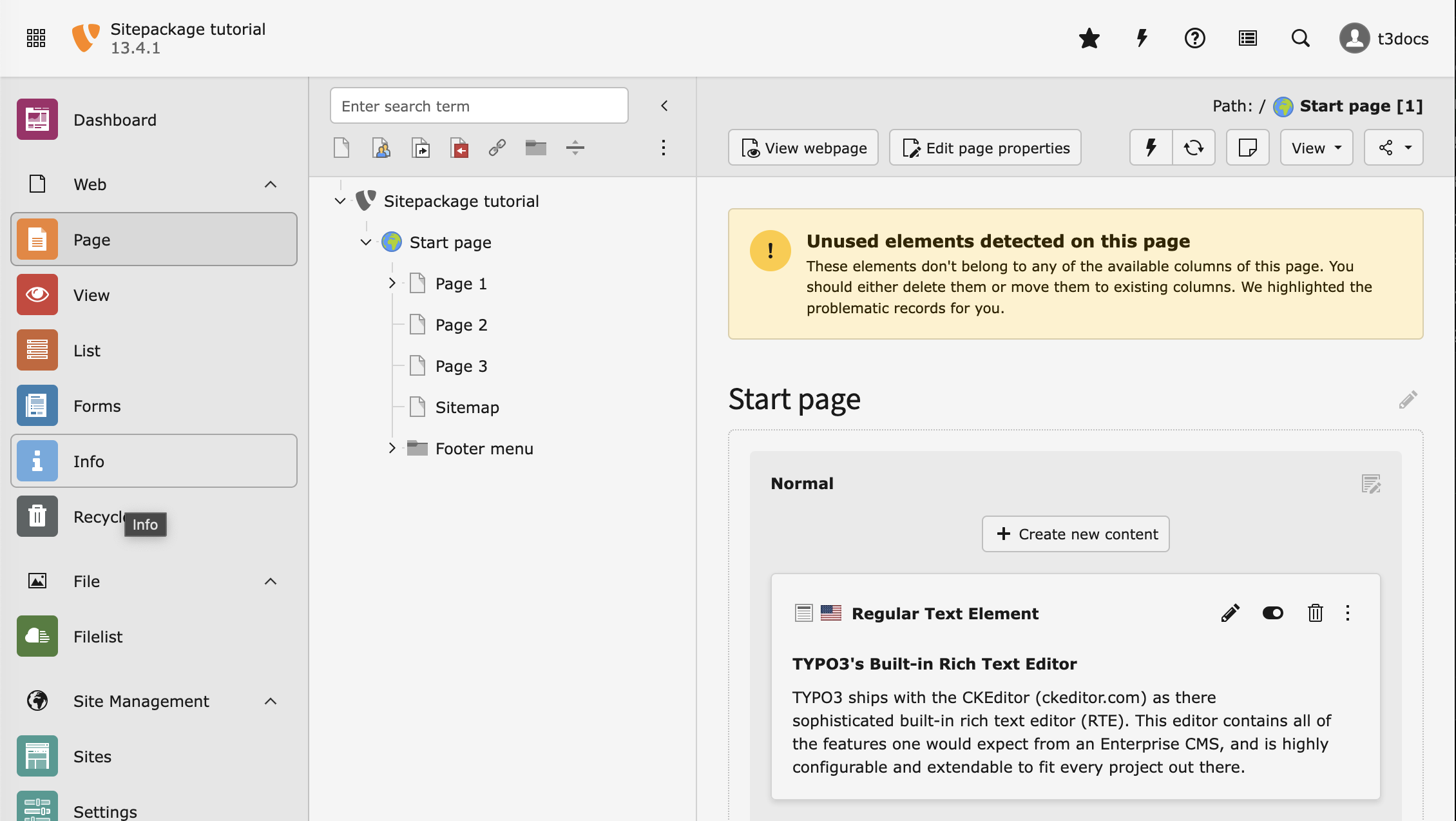1456x821 pixels.
Task: Open system information list icon
Action: tap(1248, 39)
